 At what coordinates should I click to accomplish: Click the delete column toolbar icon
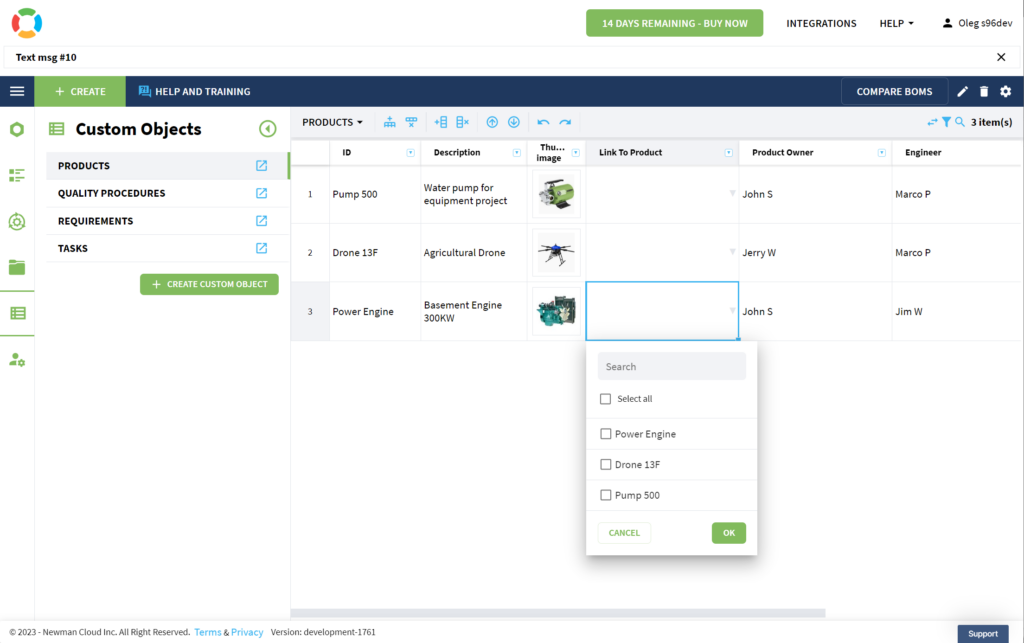[x=462, y=122]
